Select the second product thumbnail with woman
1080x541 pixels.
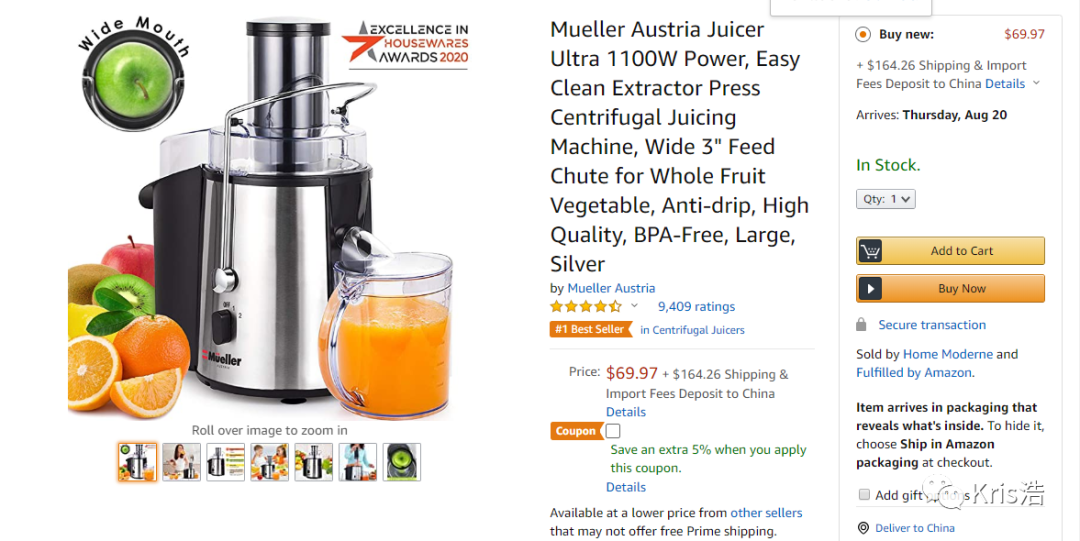click(181, 462)
